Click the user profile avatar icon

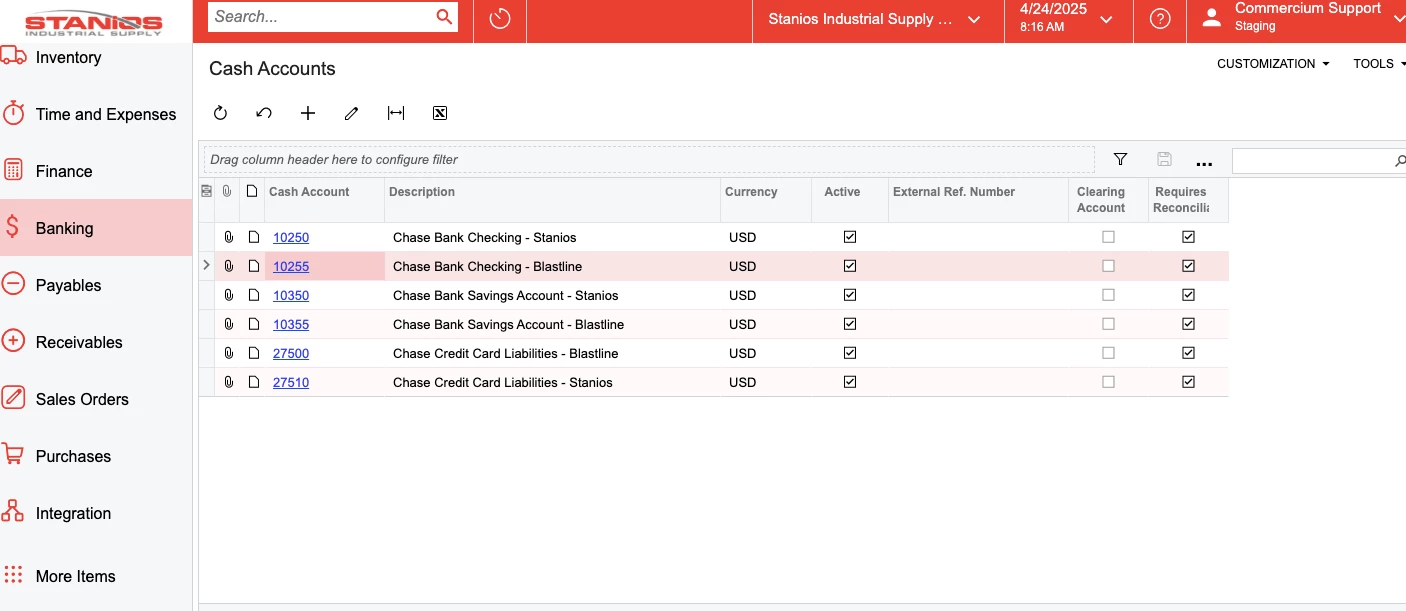coord(1212,18)
